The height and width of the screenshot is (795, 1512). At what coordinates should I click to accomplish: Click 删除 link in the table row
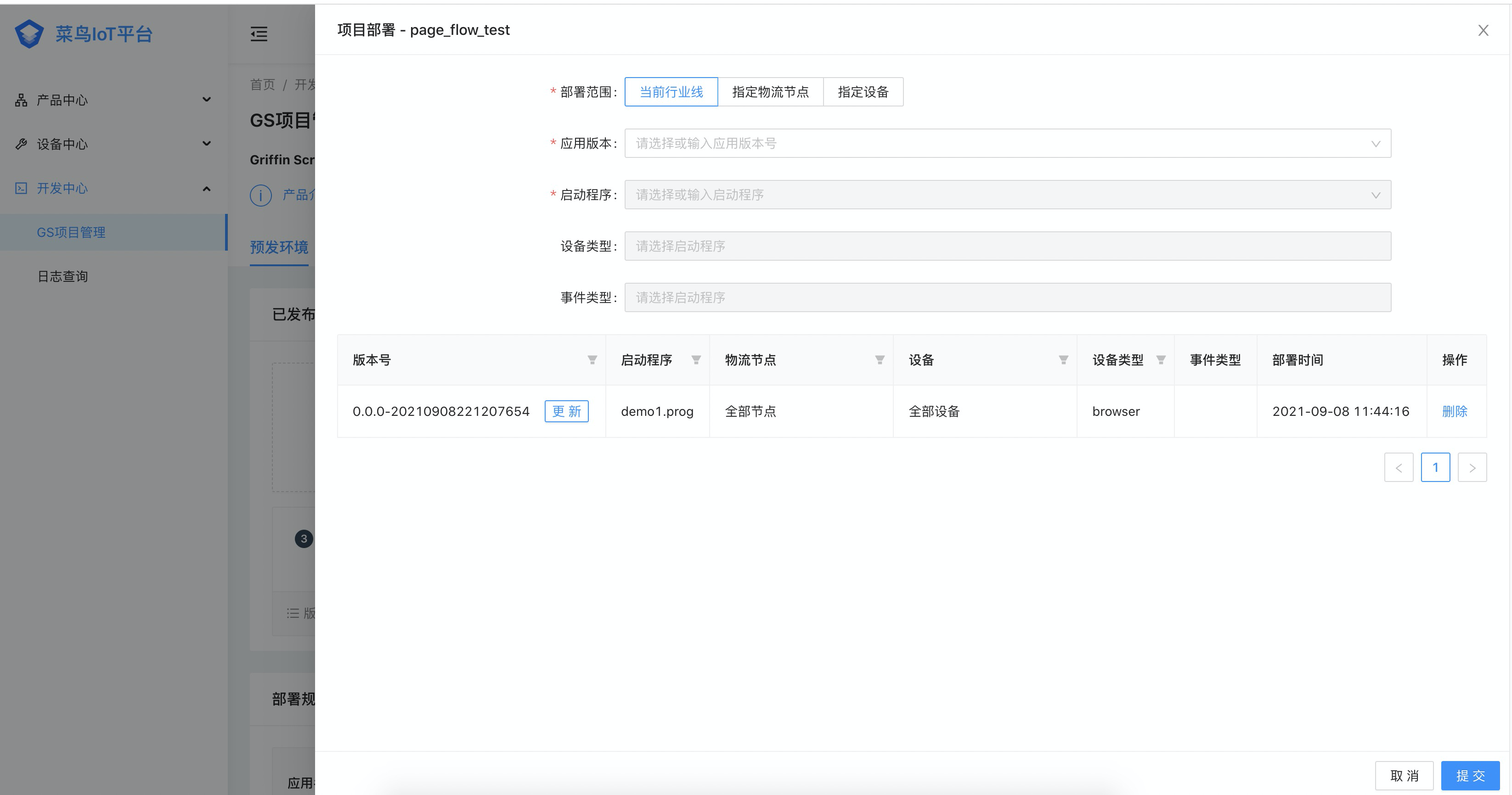click(x=1455, y=411)
